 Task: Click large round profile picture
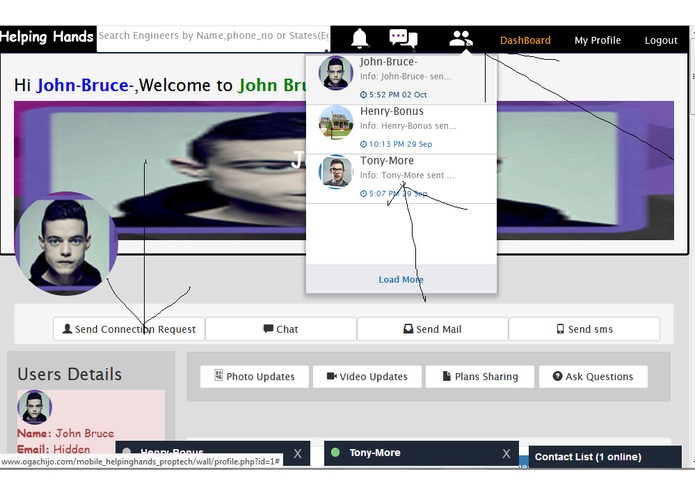66,243
